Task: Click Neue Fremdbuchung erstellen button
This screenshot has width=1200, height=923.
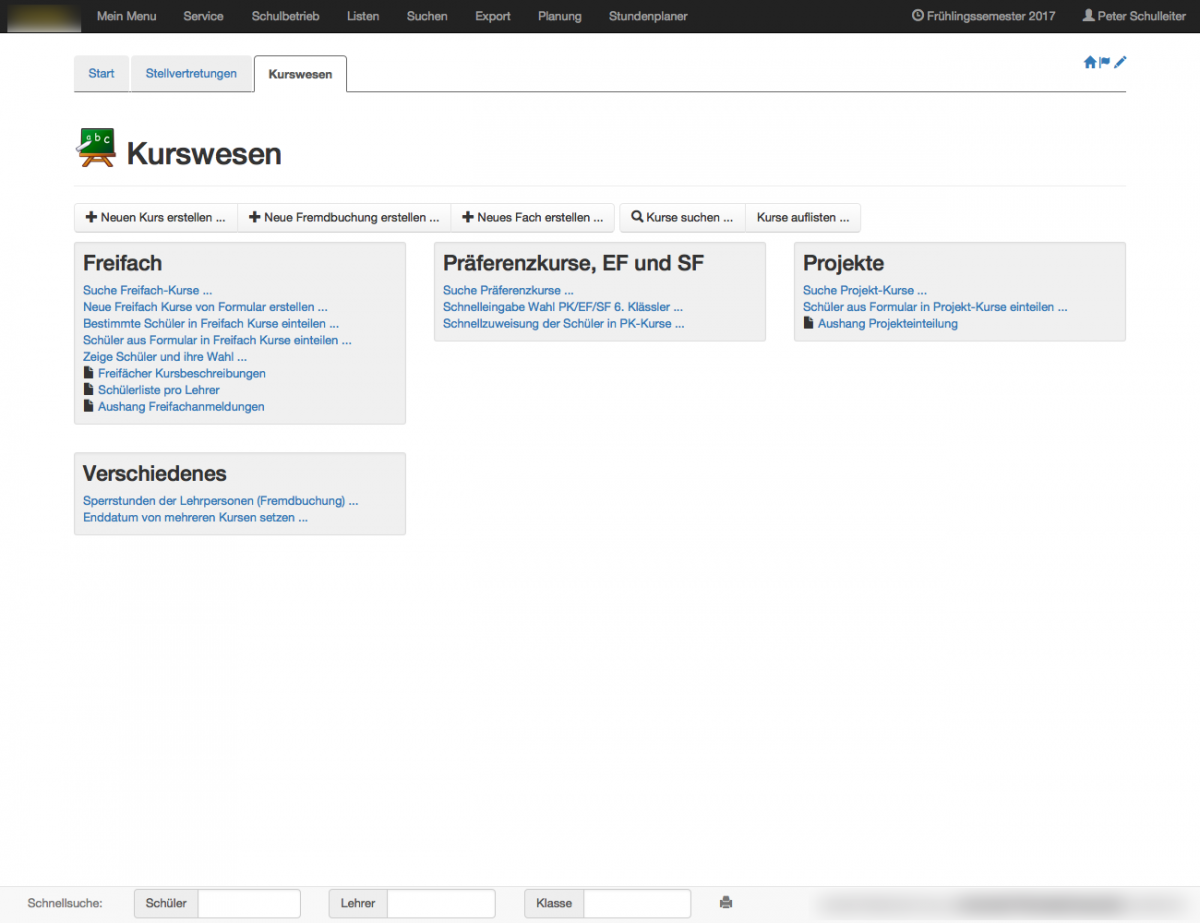Action: point(344,217)
